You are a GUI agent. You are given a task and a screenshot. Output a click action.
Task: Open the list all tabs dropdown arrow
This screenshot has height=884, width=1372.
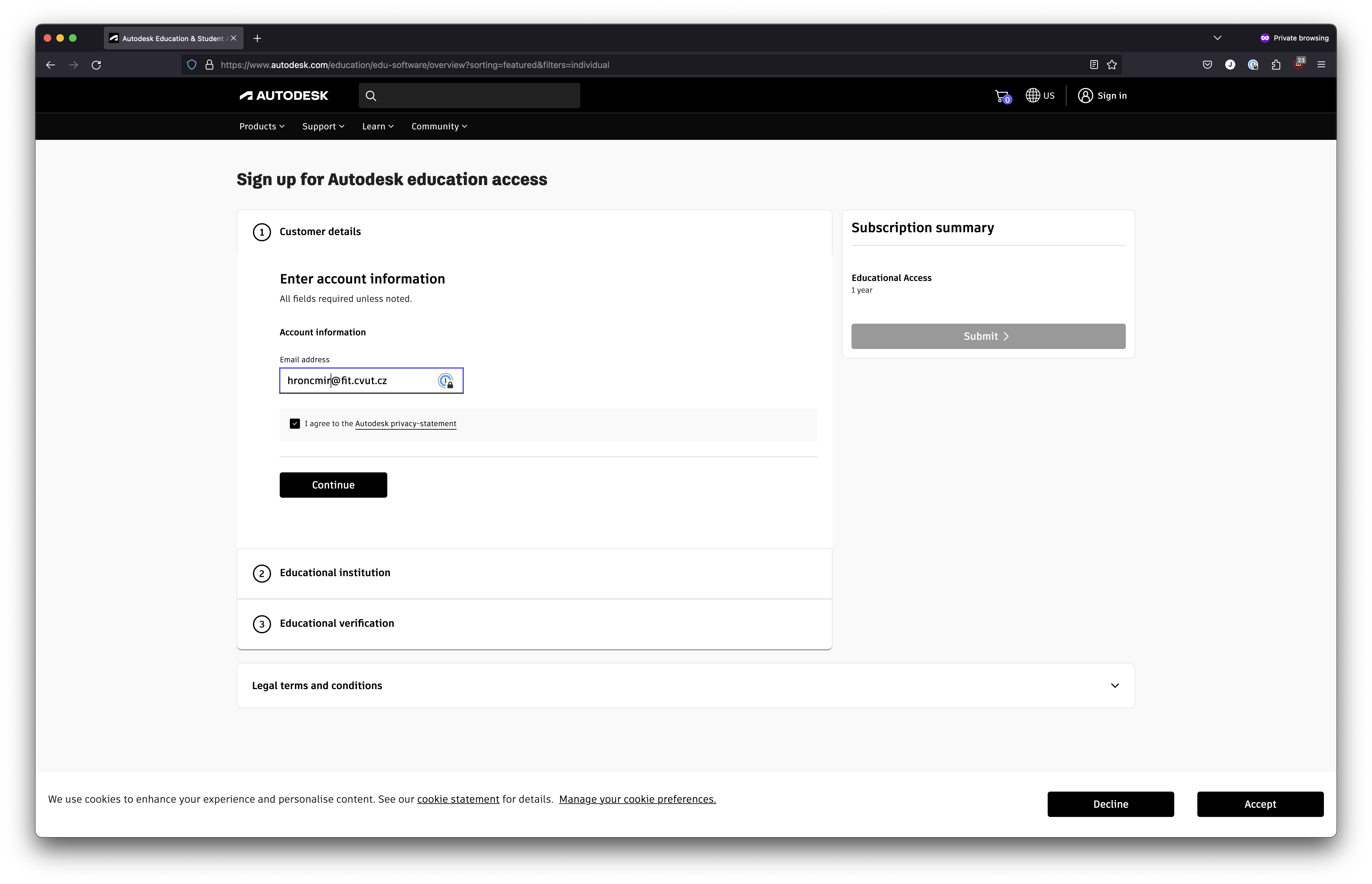pyautogui.click(x=1217, y=38)
